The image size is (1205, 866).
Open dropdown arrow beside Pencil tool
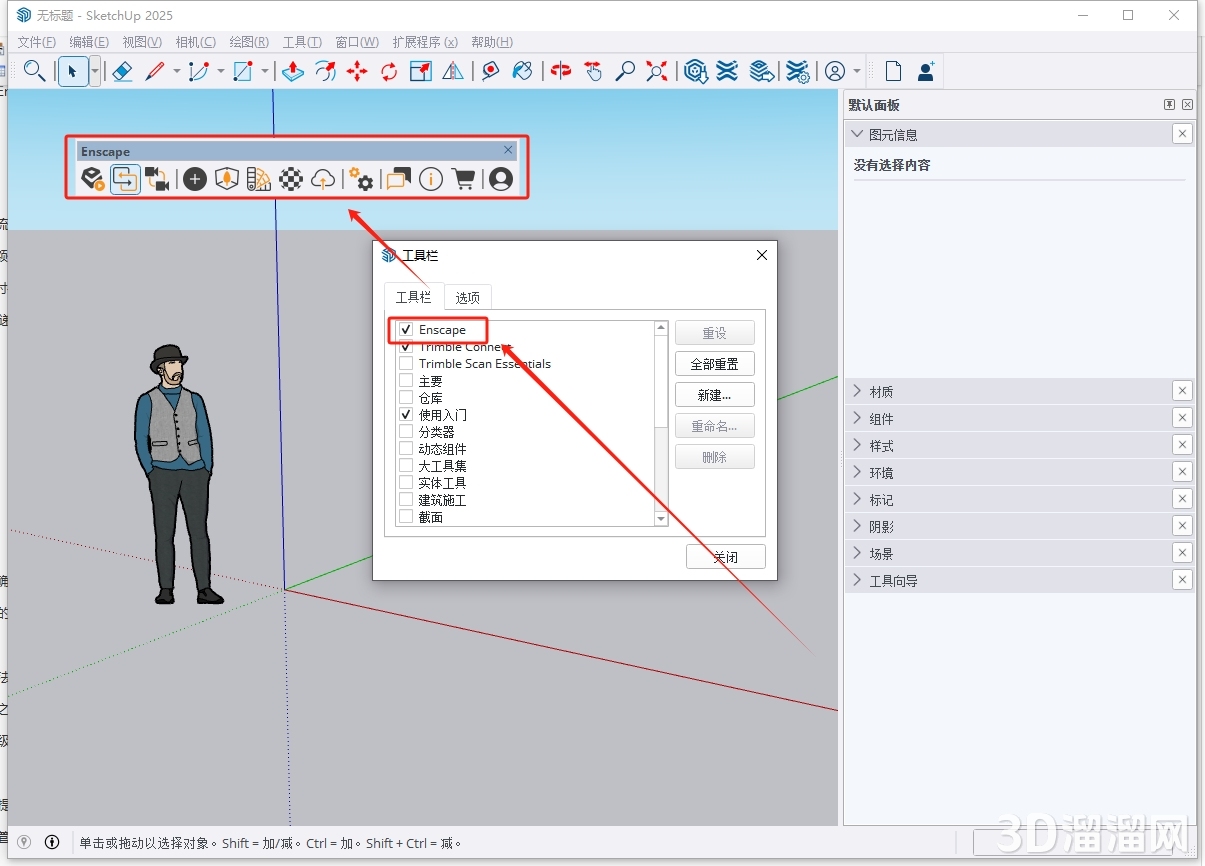tap(177, 71)
